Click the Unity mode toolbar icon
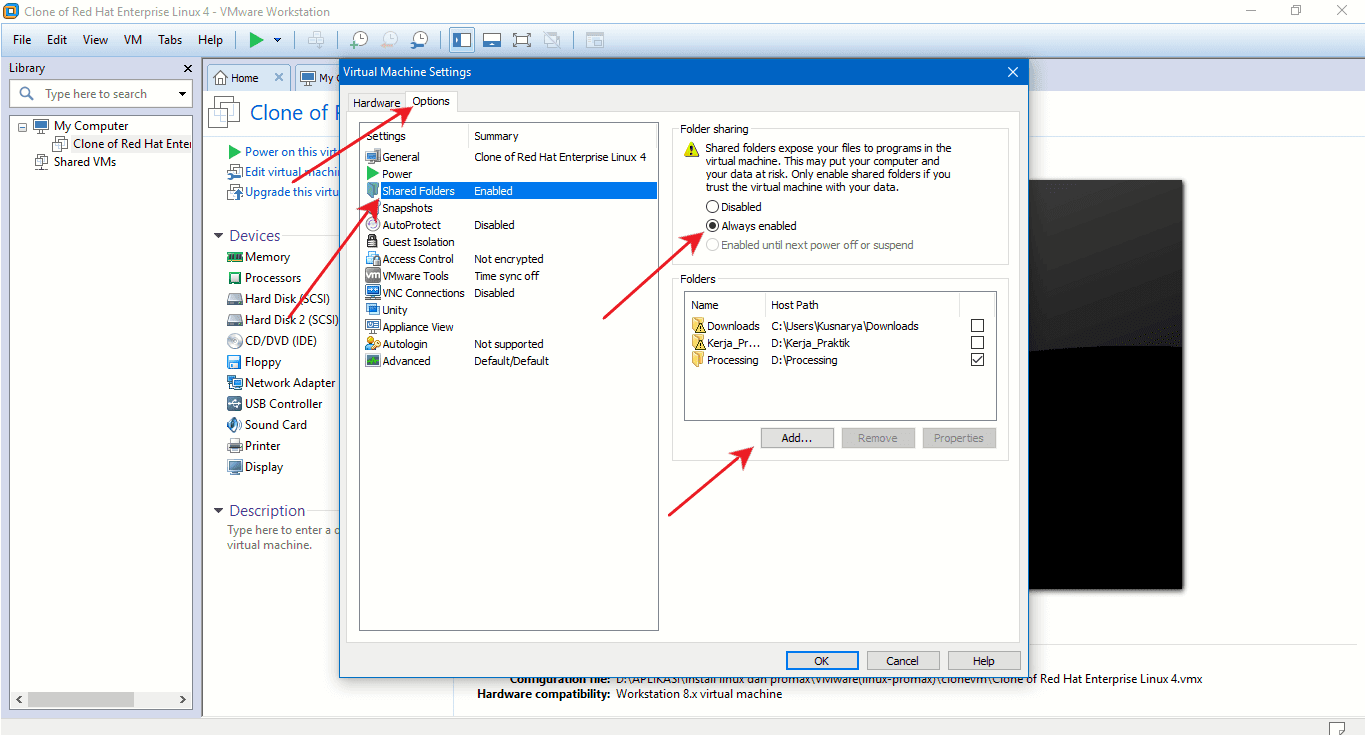This screenshot has width=1365, height=735. click(x=552, y=39)
